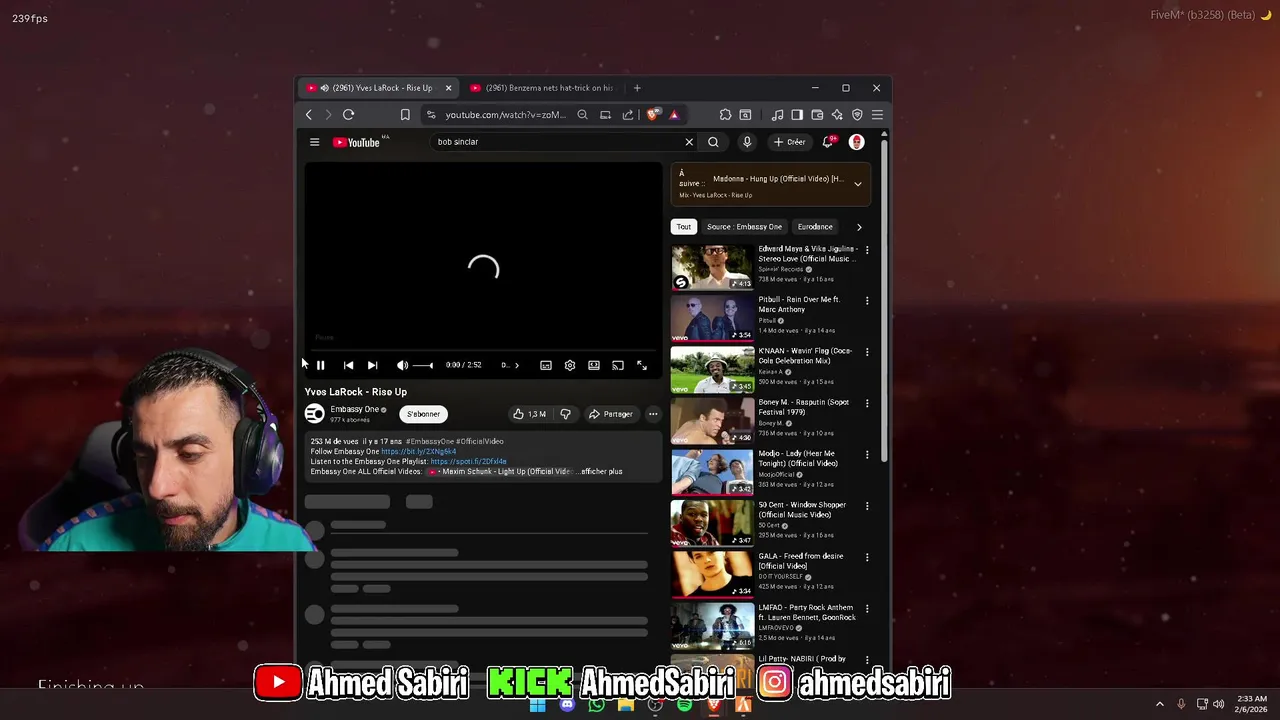1280x720 pixels.
Task: Open options for 50 Cent Window Shopper
Action: [867, 506]
